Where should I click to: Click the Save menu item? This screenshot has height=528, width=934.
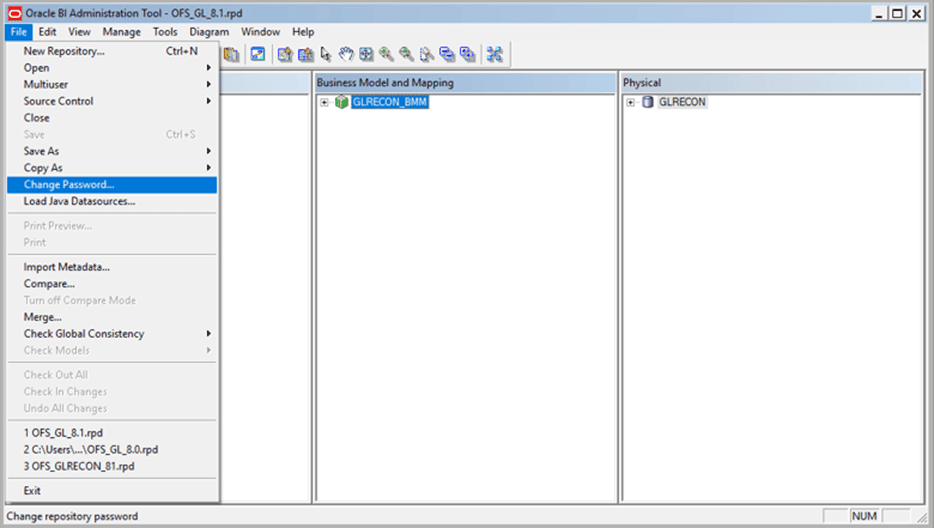click(112, 135)
